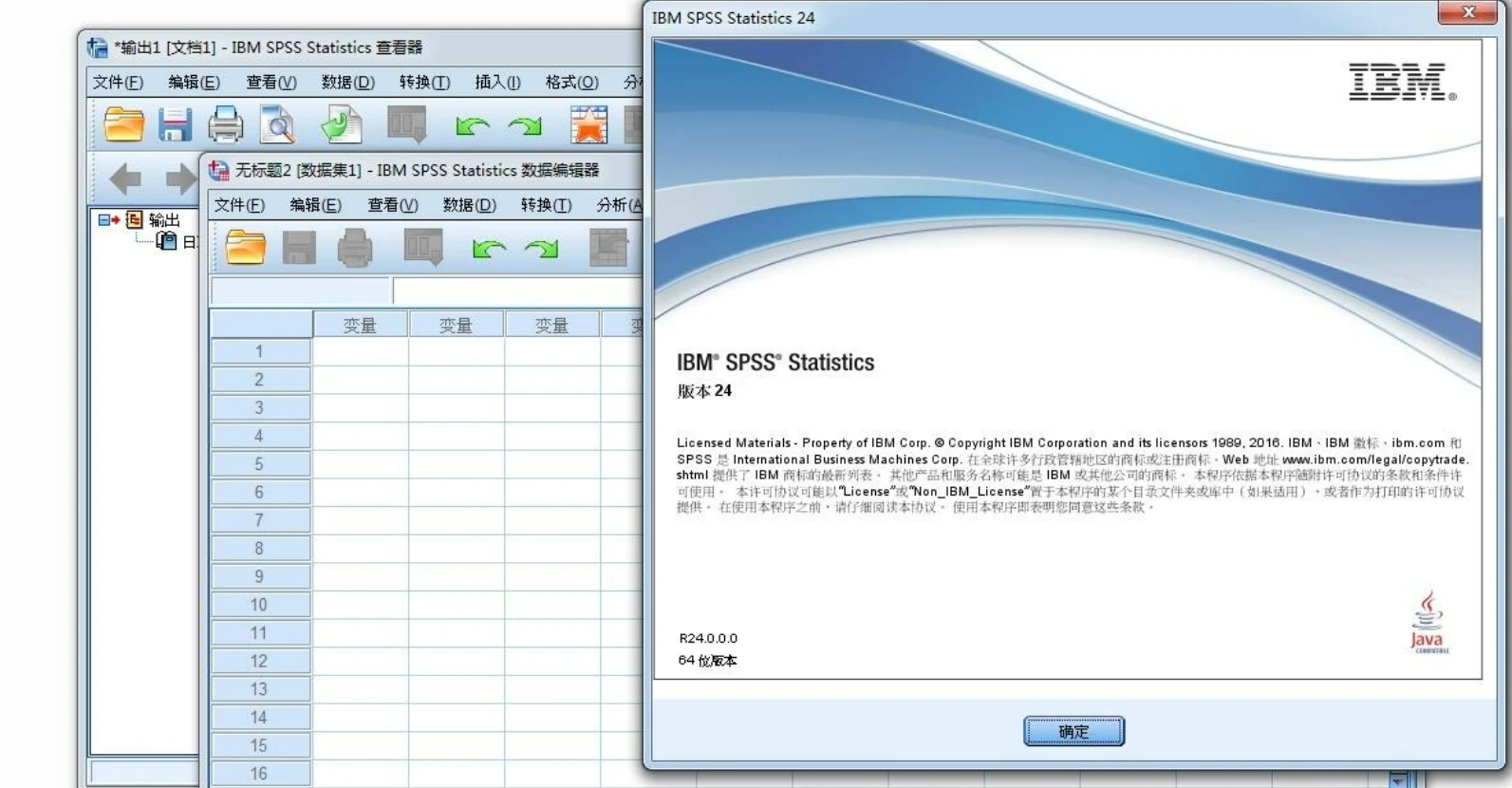Select second 变量 column header

pyautogui.click(x=456, y=326)
